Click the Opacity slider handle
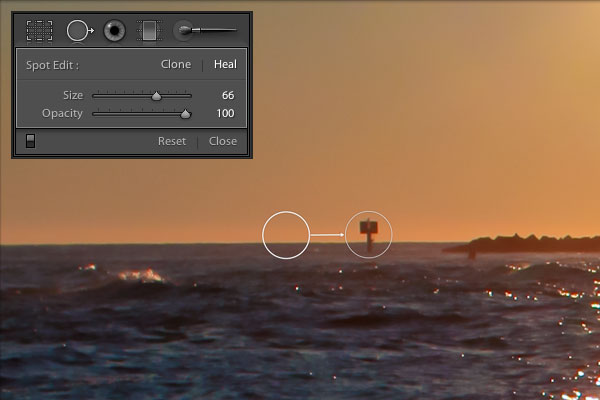Screen dimensions: 600x400 click(185, 114)
